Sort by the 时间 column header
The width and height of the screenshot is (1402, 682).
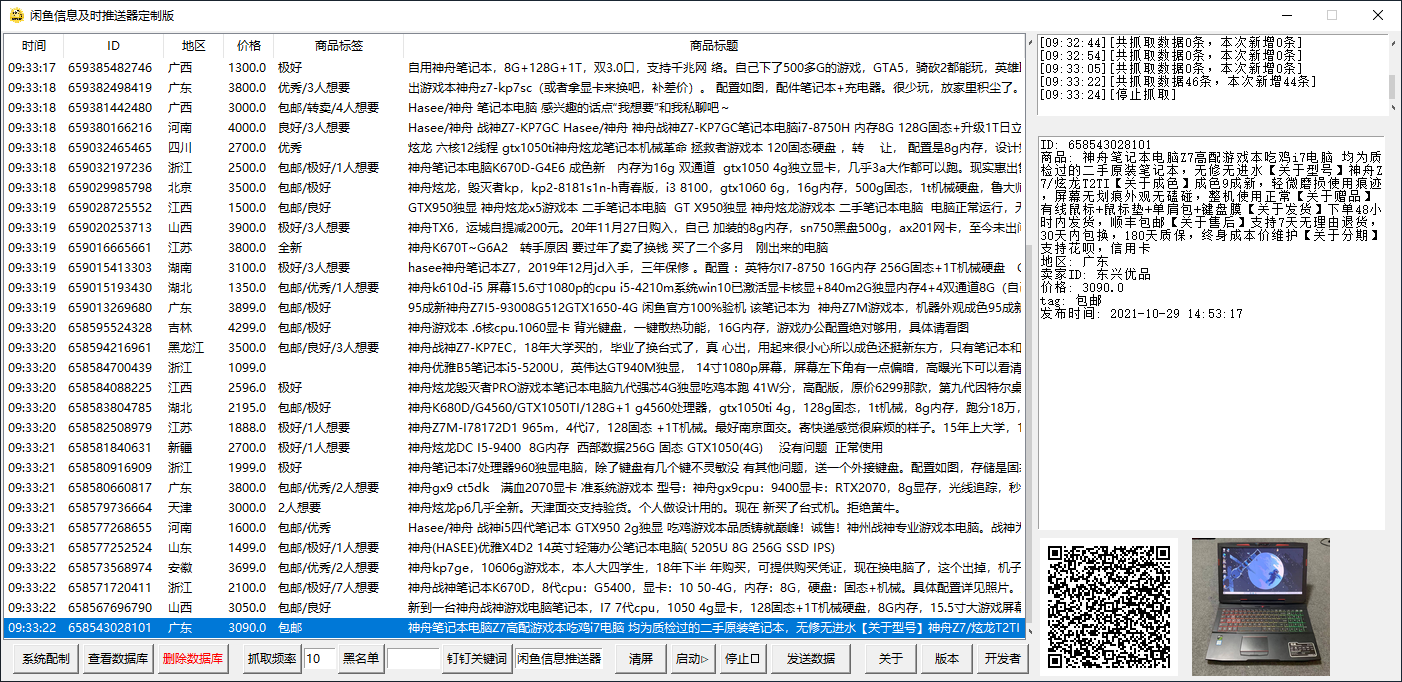(x=34, y=46)
